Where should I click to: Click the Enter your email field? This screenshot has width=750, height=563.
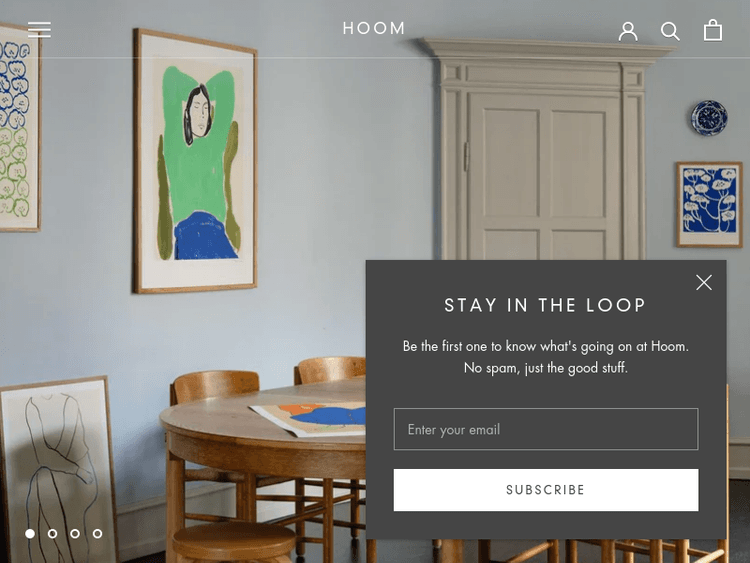(x=546, y=429)
